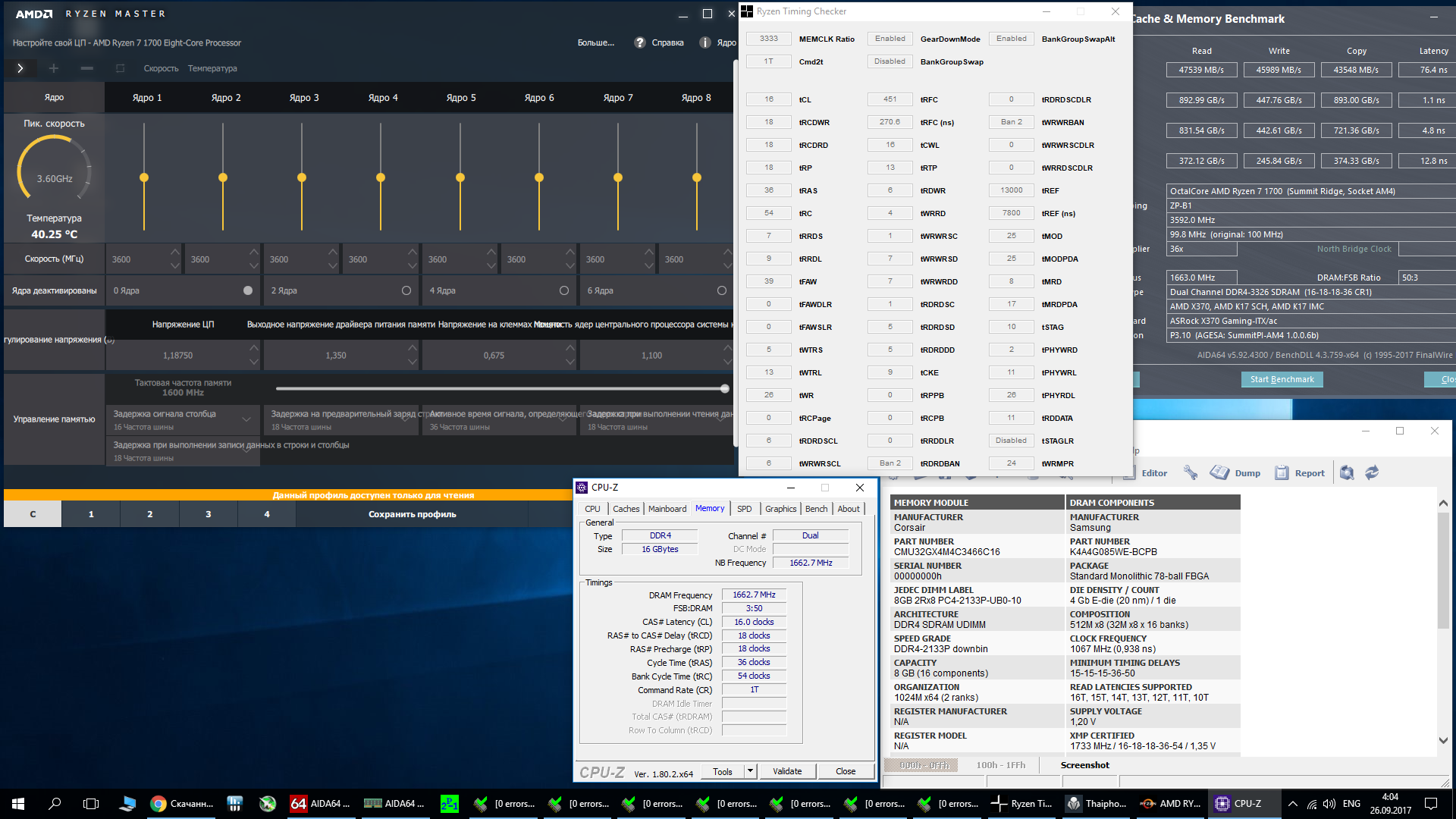Expand the Ryzen Master side panel chevron
This screenshot has height=819, width=1456.
20,68
